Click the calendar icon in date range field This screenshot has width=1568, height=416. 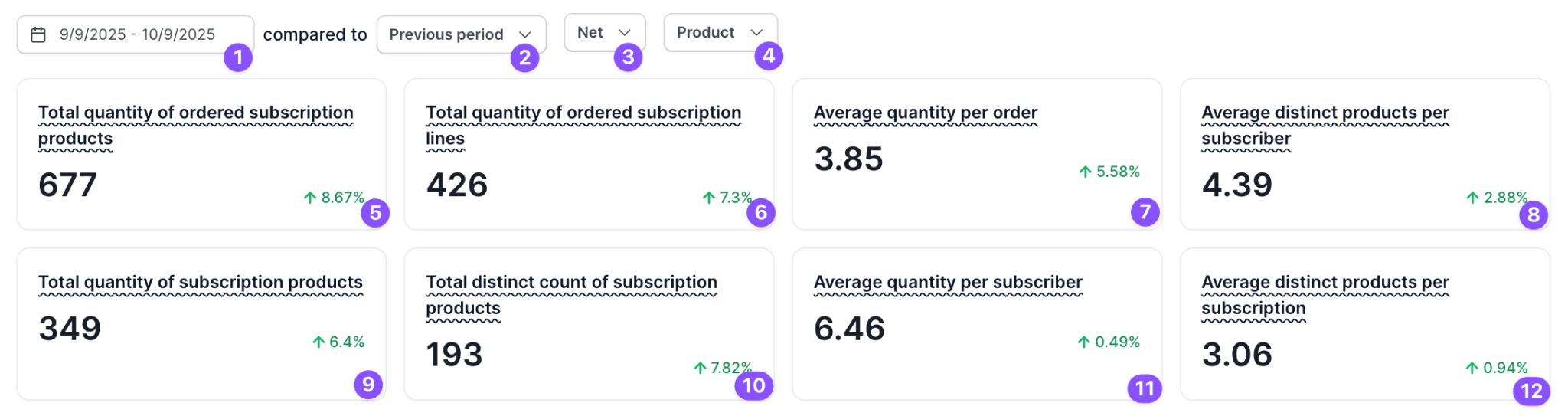coord(38,34)
